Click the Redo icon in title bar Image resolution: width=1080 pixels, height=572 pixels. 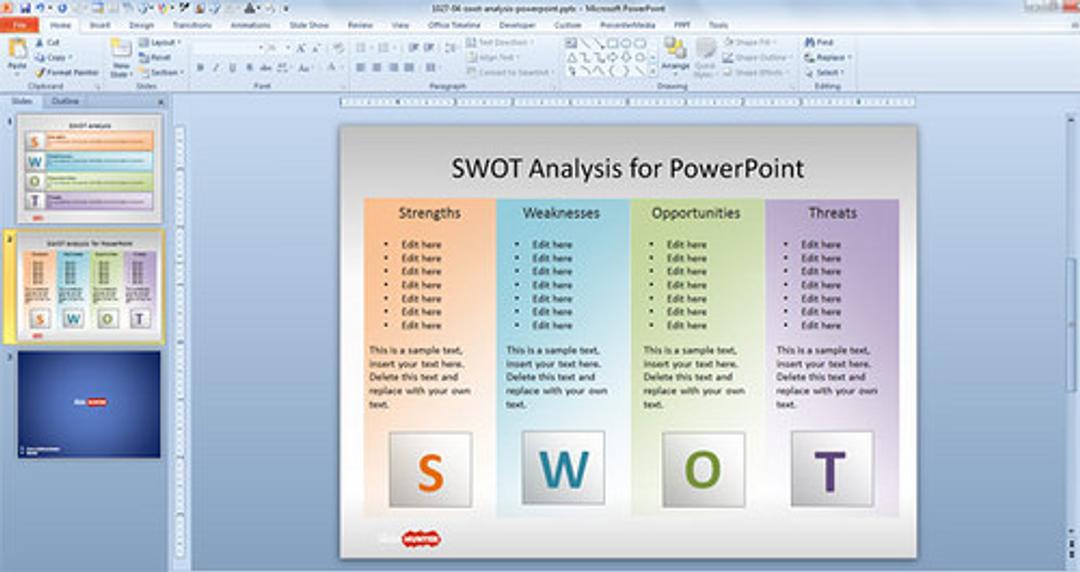point(63,8)
